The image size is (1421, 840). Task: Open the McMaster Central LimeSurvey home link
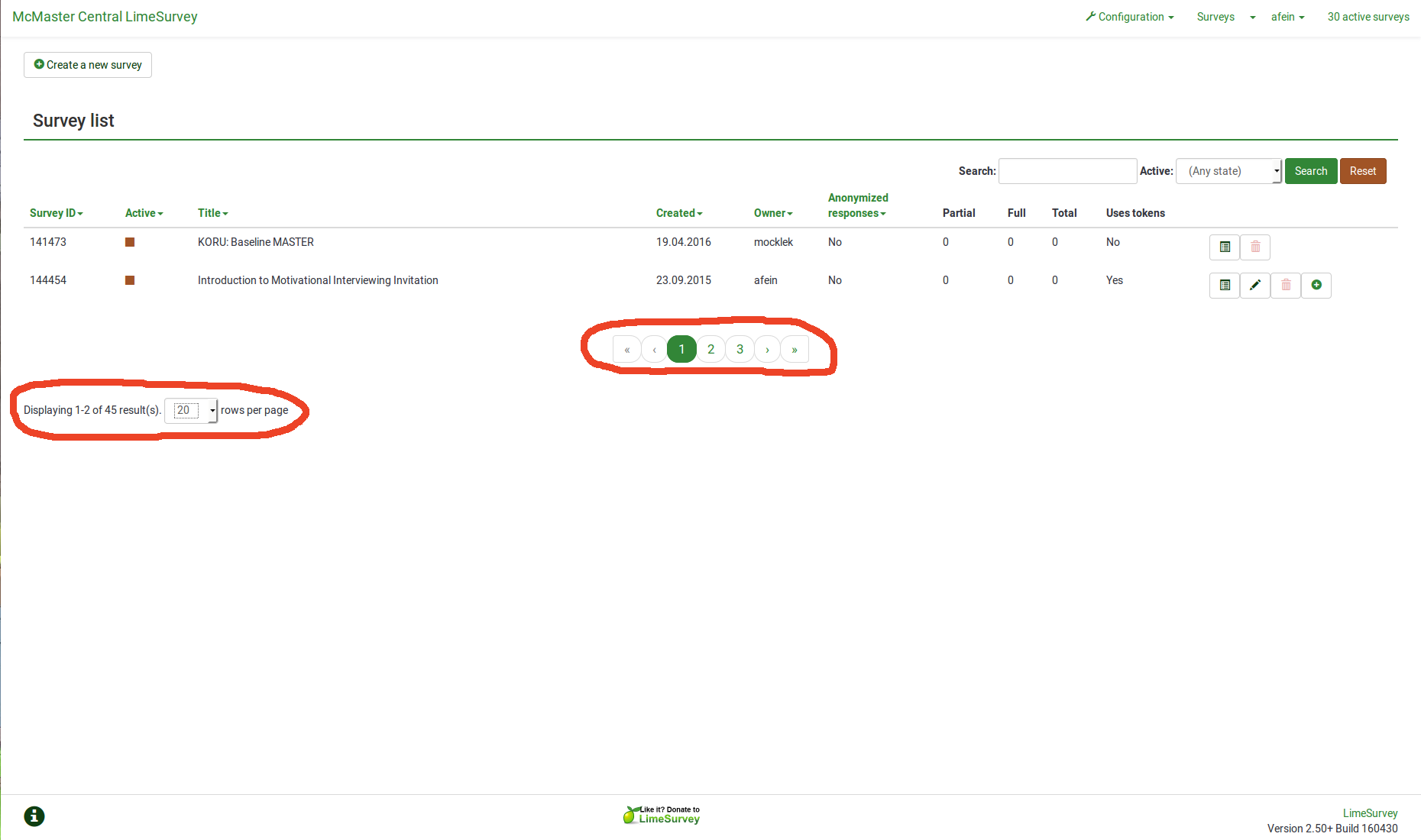click(x=105, y=17)
